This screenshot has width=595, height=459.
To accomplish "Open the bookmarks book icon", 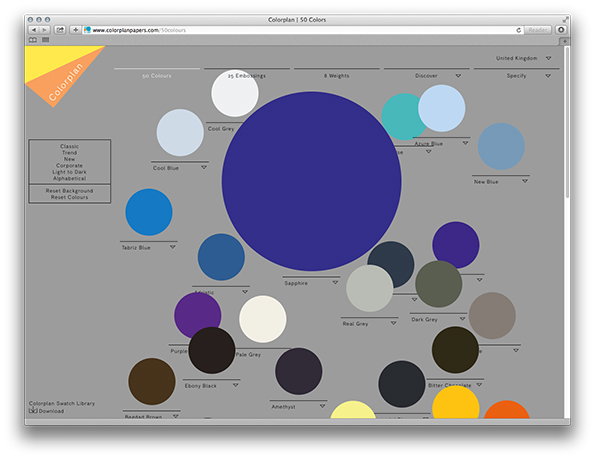I will point(33,40).
